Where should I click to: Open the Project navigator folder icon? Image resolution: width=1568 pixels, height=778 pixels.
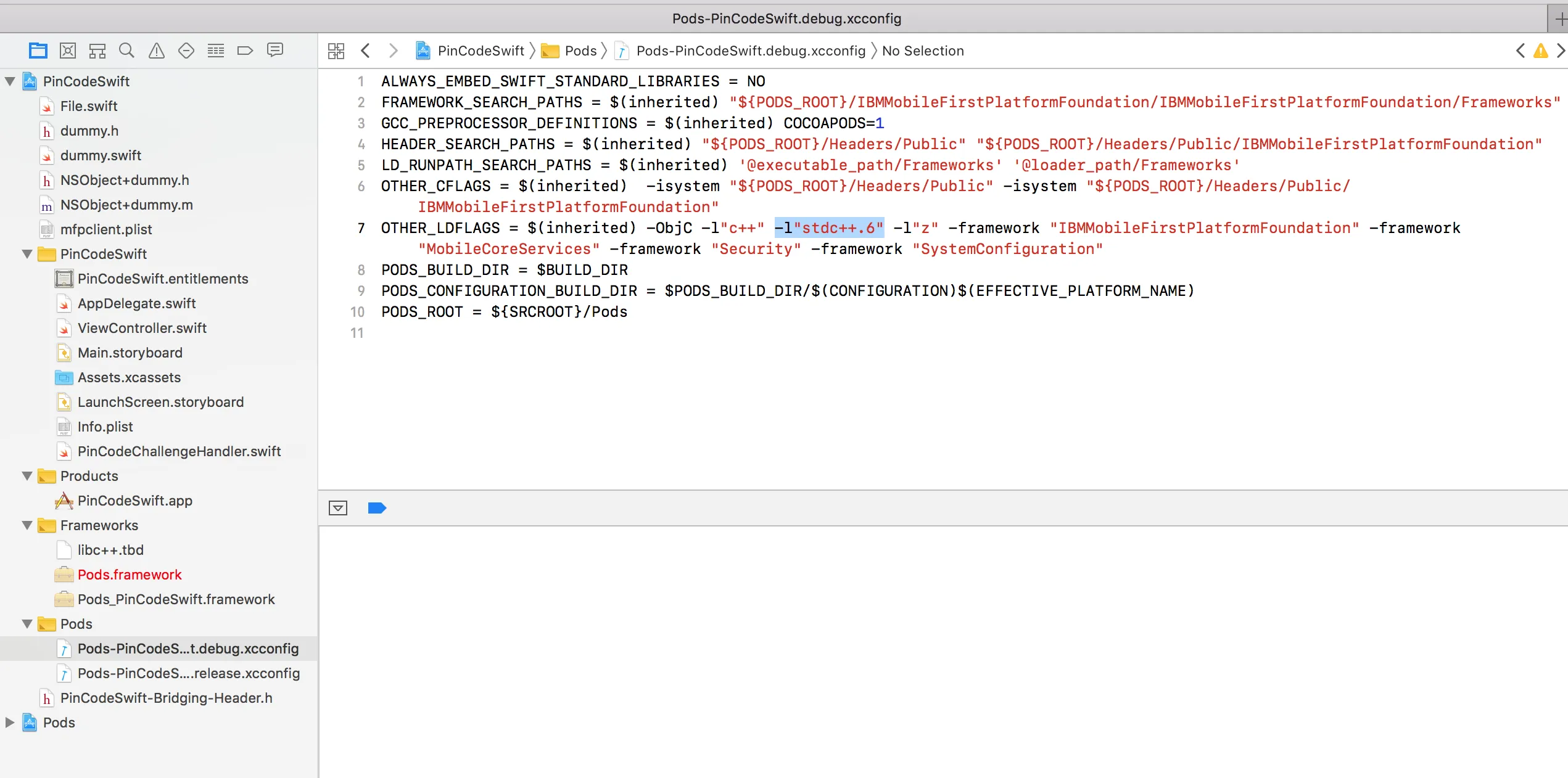[x=38, y=51]
